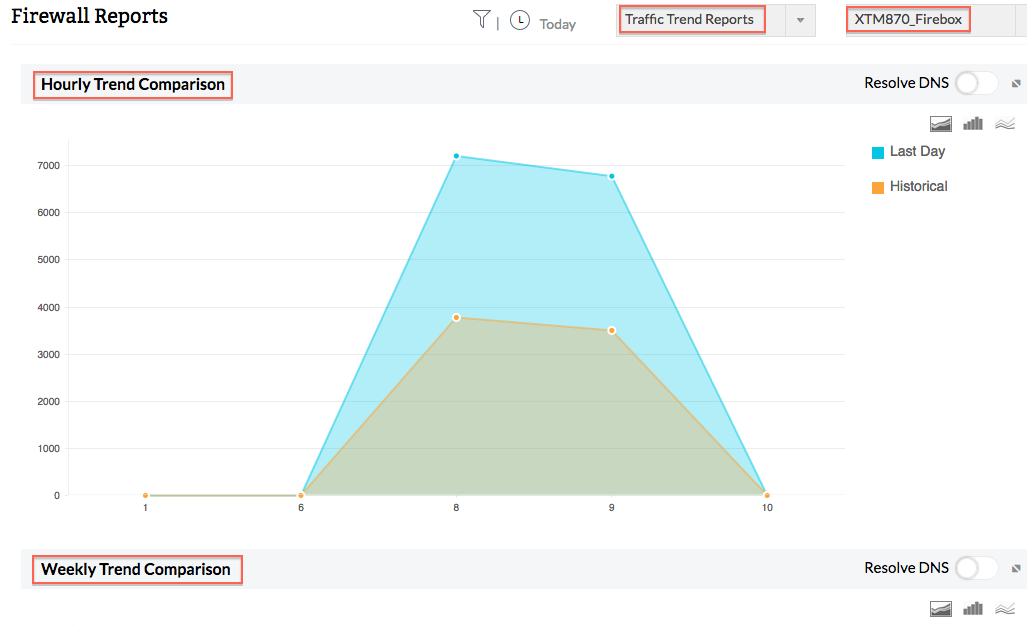
Task: Select line chart view for Weekly Trend Comparison
Action: pyautogui.click(x=1004, y=608)
